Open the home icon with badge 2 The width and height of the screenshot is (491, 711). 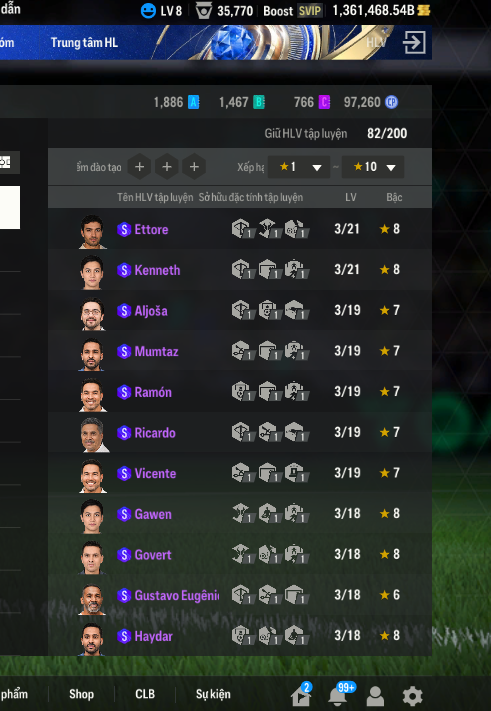pyautogui.click(x=301, y=695)
